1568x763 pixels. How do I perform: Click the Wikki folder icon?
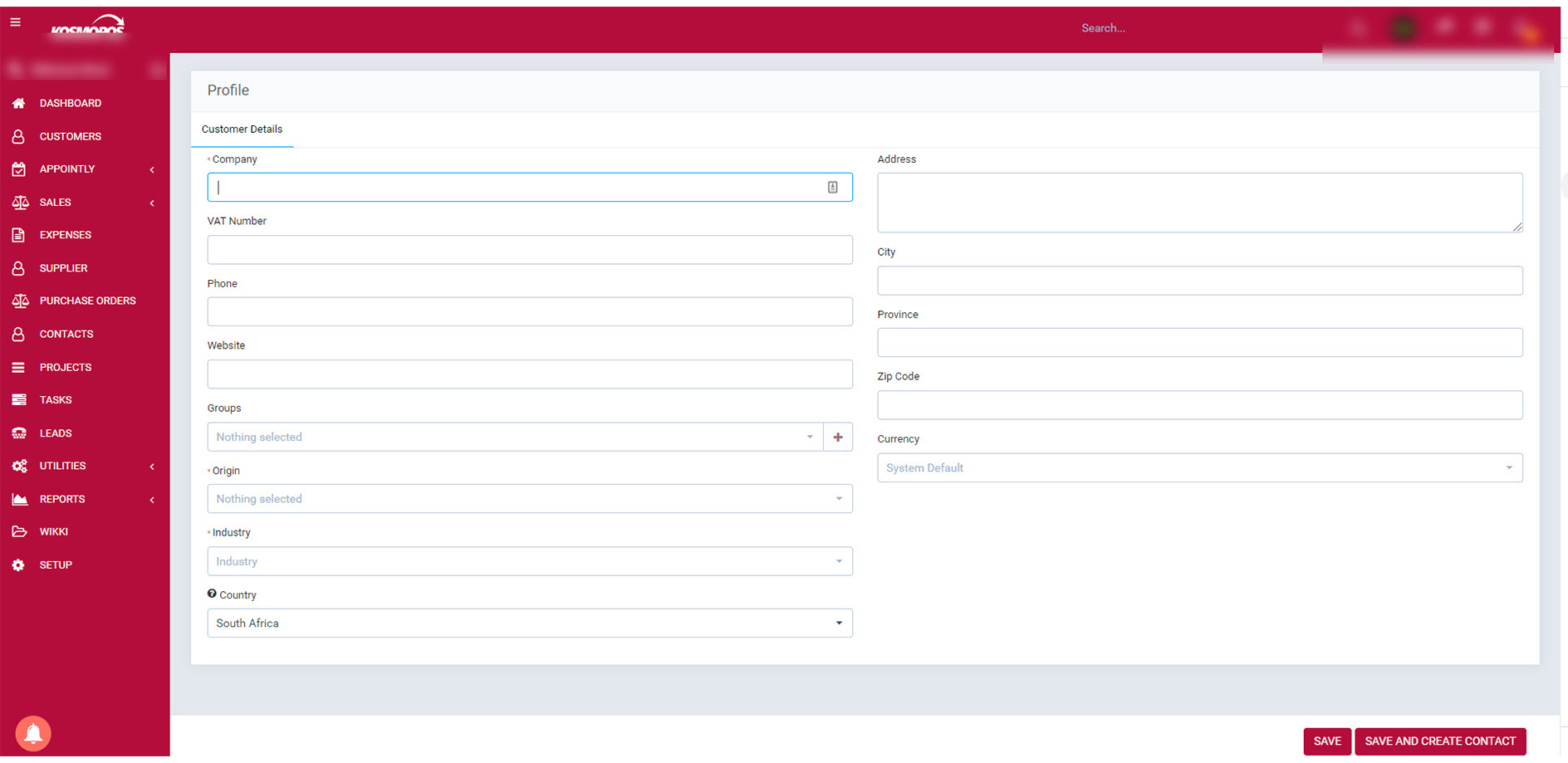coord(19,531)
